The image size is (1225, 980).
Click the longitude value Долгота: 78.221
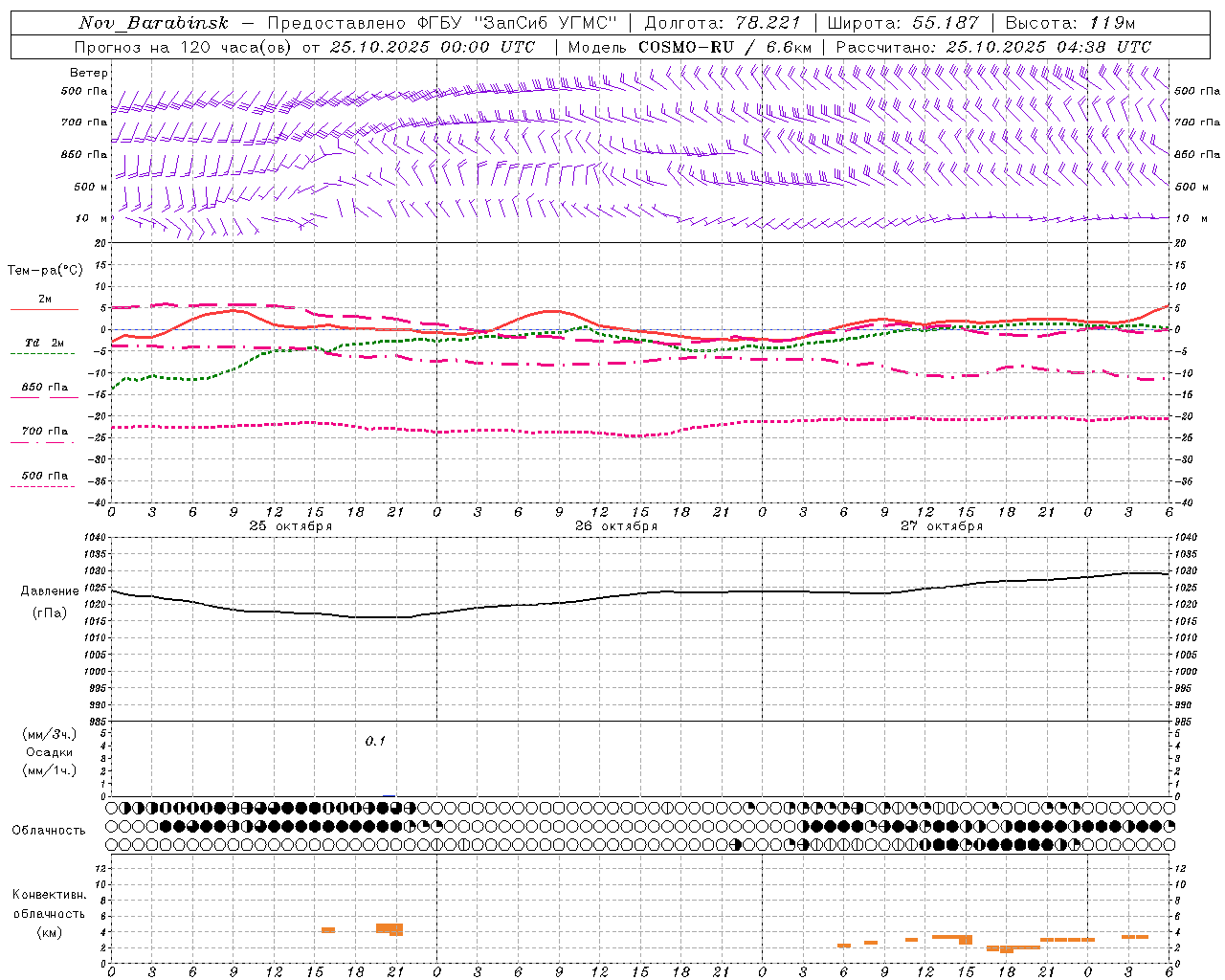pos(723,23)
